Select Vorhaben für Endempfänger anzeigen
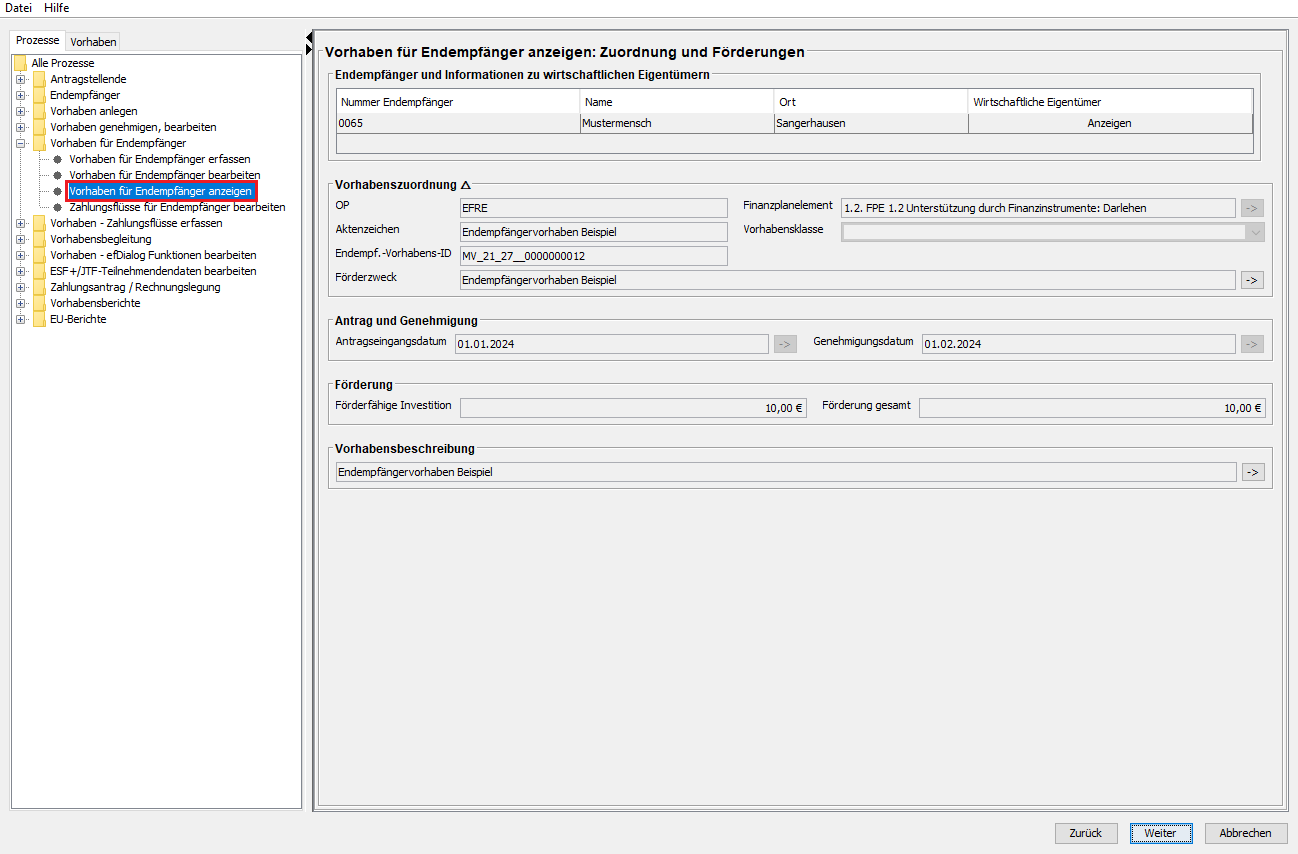 (x=161, y=191)
